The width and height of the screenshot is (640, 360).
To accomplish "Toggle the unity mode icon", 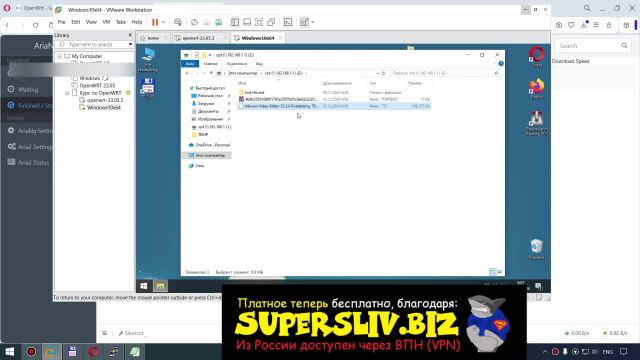I will pos(271,22).
